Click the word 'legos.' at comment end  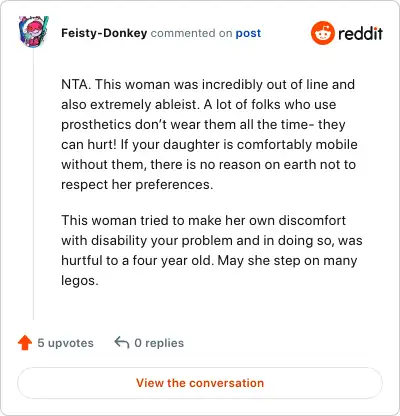tap(80, 281)
